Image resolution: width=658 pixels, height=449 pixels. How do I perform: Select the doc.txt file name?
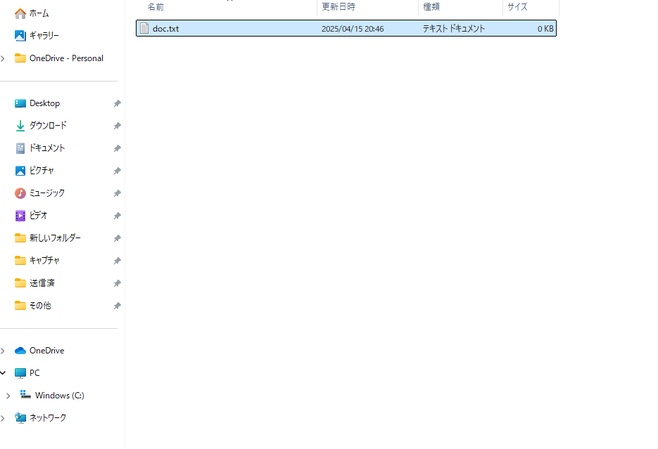pyautogui.click(x=165, y=29)
